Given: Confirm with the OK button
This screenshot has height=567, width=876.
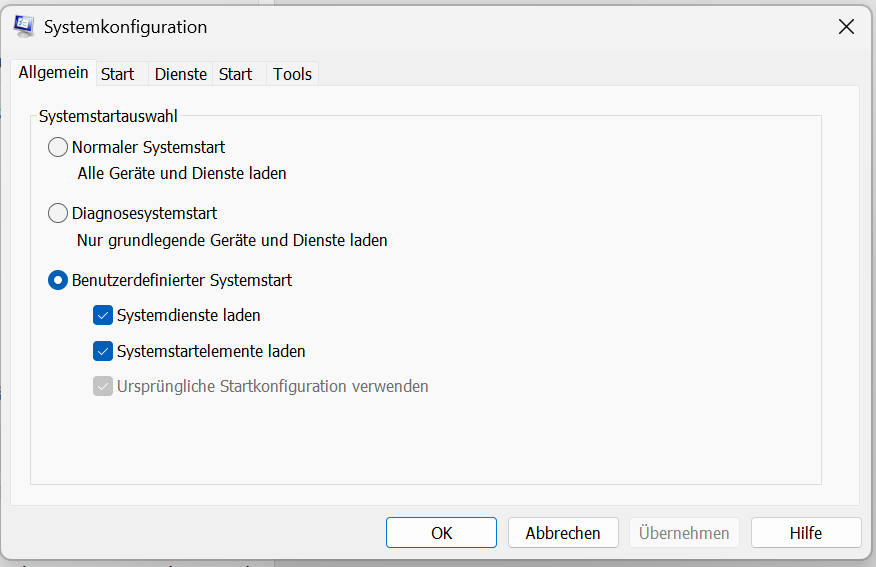Looking at the screenshot, I should 441,533.
